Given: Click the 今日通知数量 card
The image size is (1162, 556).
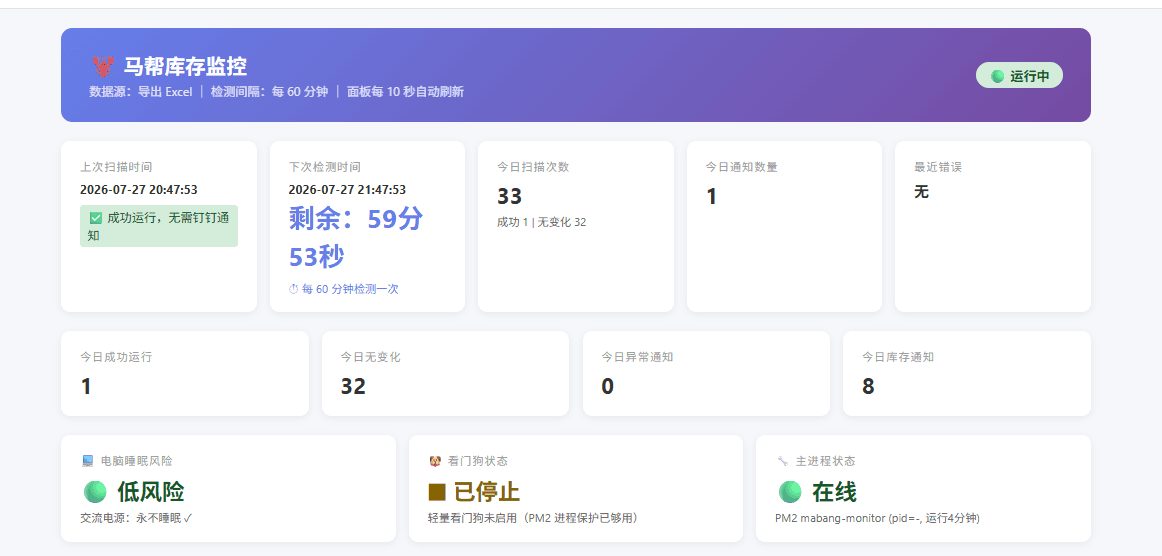Looking at the screenshot, I should pos(784,226).
